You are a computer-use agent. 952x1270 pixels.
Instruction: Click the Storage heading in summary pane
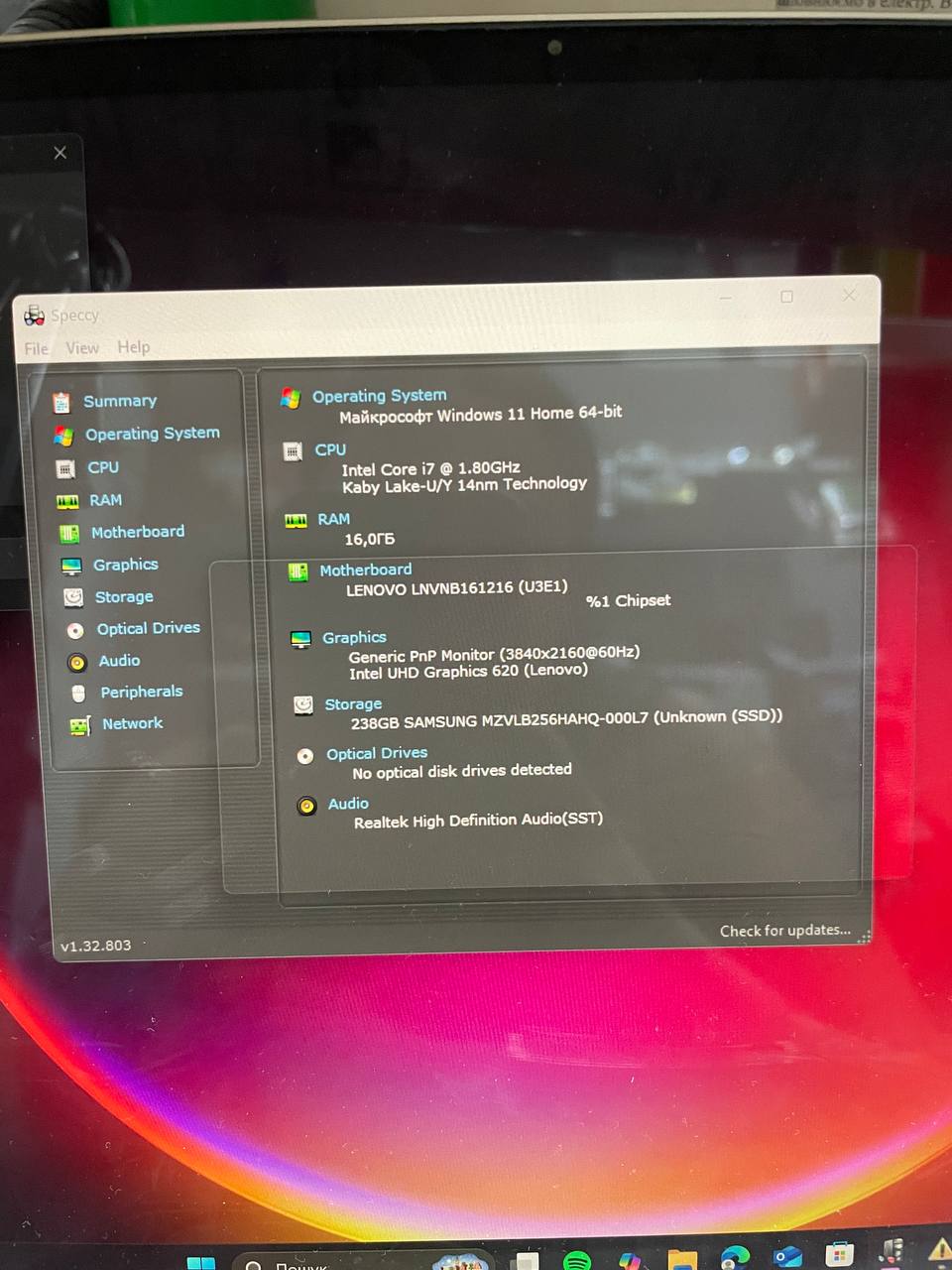pos(353,704)
